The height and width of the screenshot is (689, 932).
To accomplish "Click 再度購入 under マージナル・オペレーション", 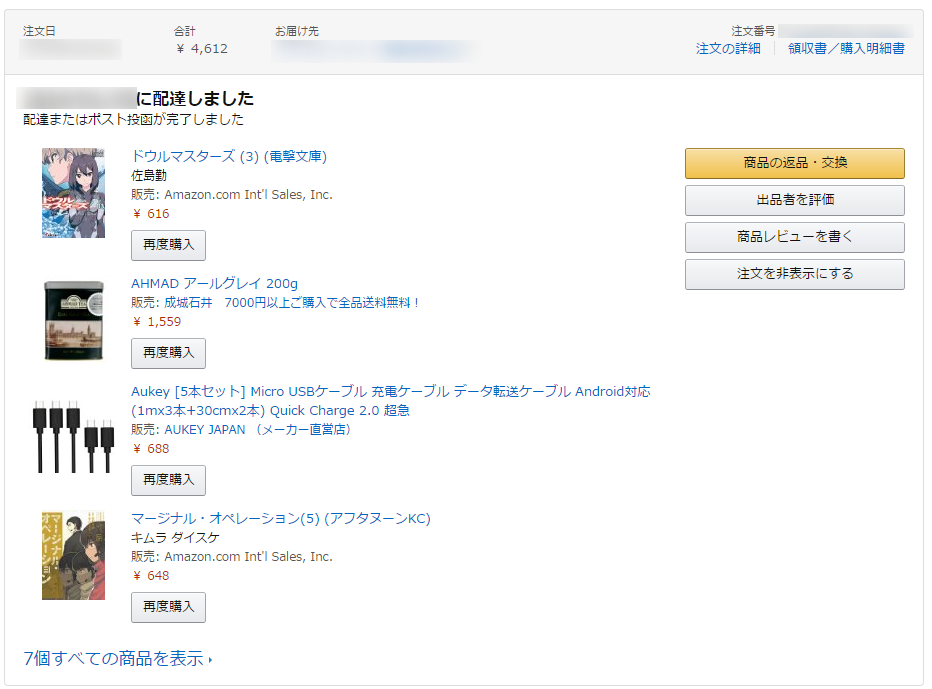I will coord(168,607).
